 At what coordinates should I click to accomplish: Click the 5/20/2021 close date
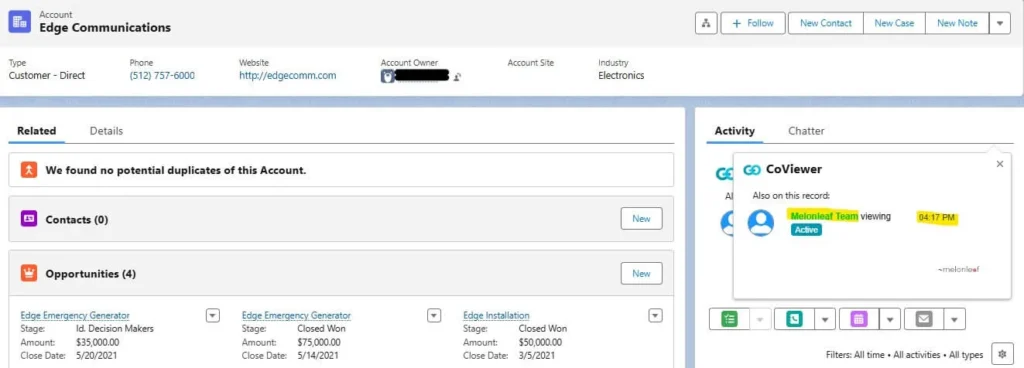pyautogui.click(x=97, y=356)
